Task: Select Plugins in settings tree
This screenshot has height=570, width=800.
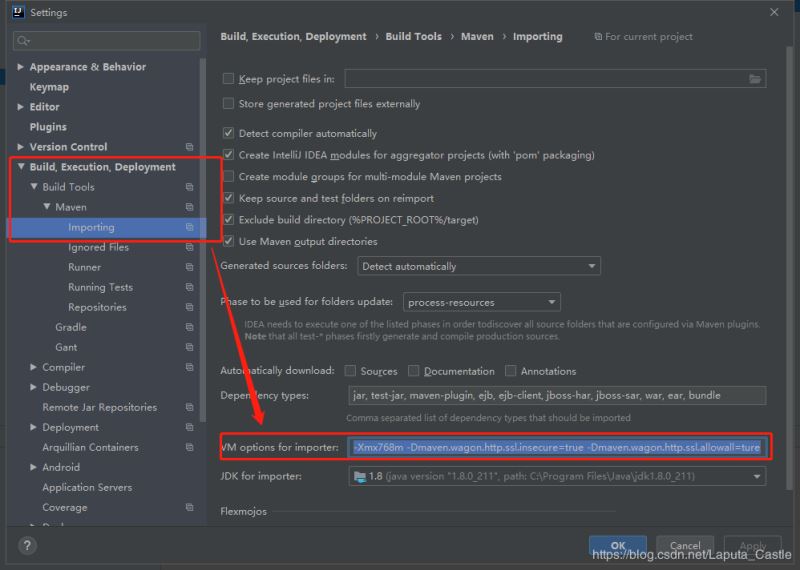Action: point(48,127)
